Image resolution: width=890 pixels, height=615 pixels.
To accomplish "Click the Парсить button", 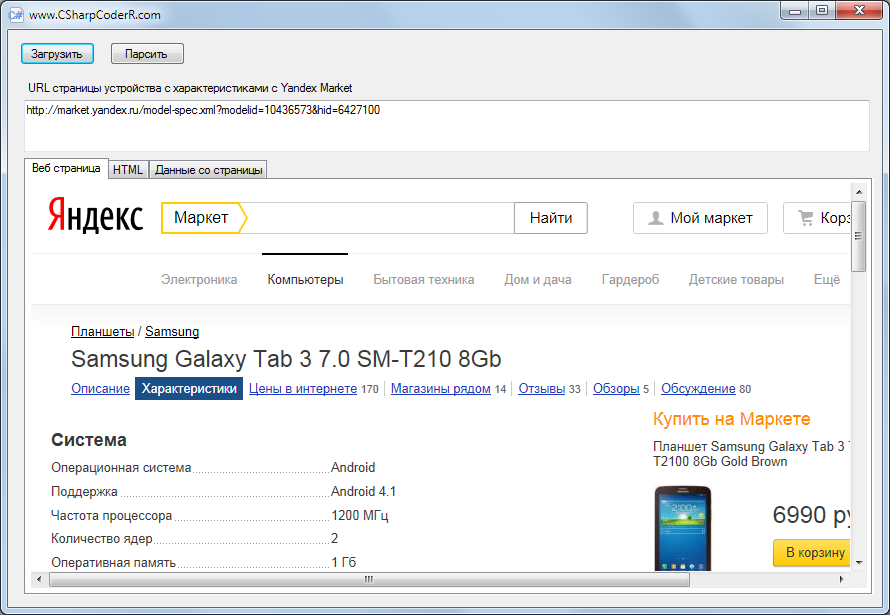I will click(147, 54).
